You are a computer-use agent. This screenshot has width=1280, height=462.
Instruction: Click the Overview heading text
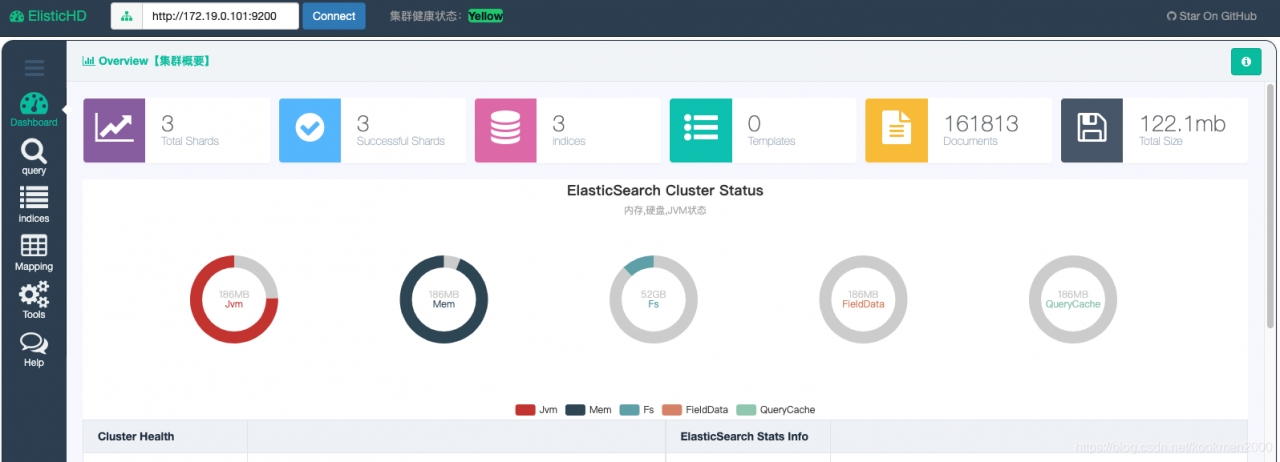click(154, 61)
